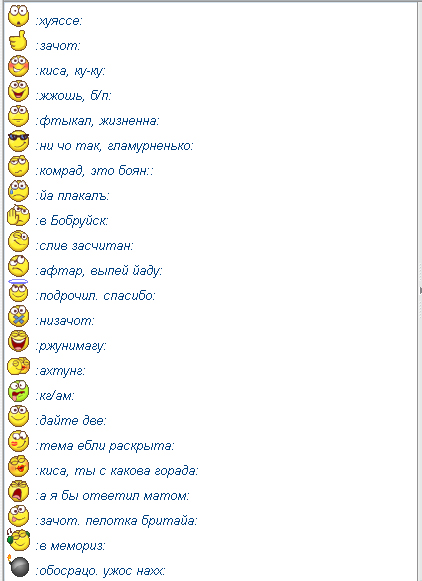Click the :ахтунг: emoticon label
The width and height of the screenshot is (422, 581).
[x=60, y=371]
